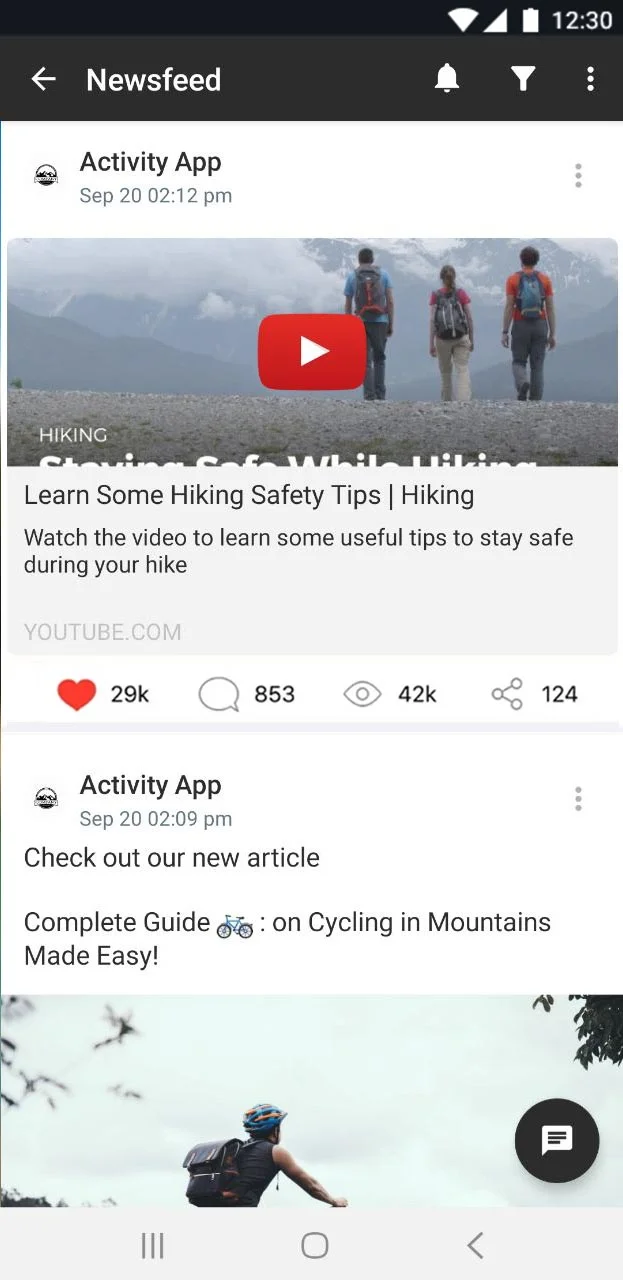The image size is (623, 1280).
Task: Tap the Android home button
Action: click(315, 1245)
